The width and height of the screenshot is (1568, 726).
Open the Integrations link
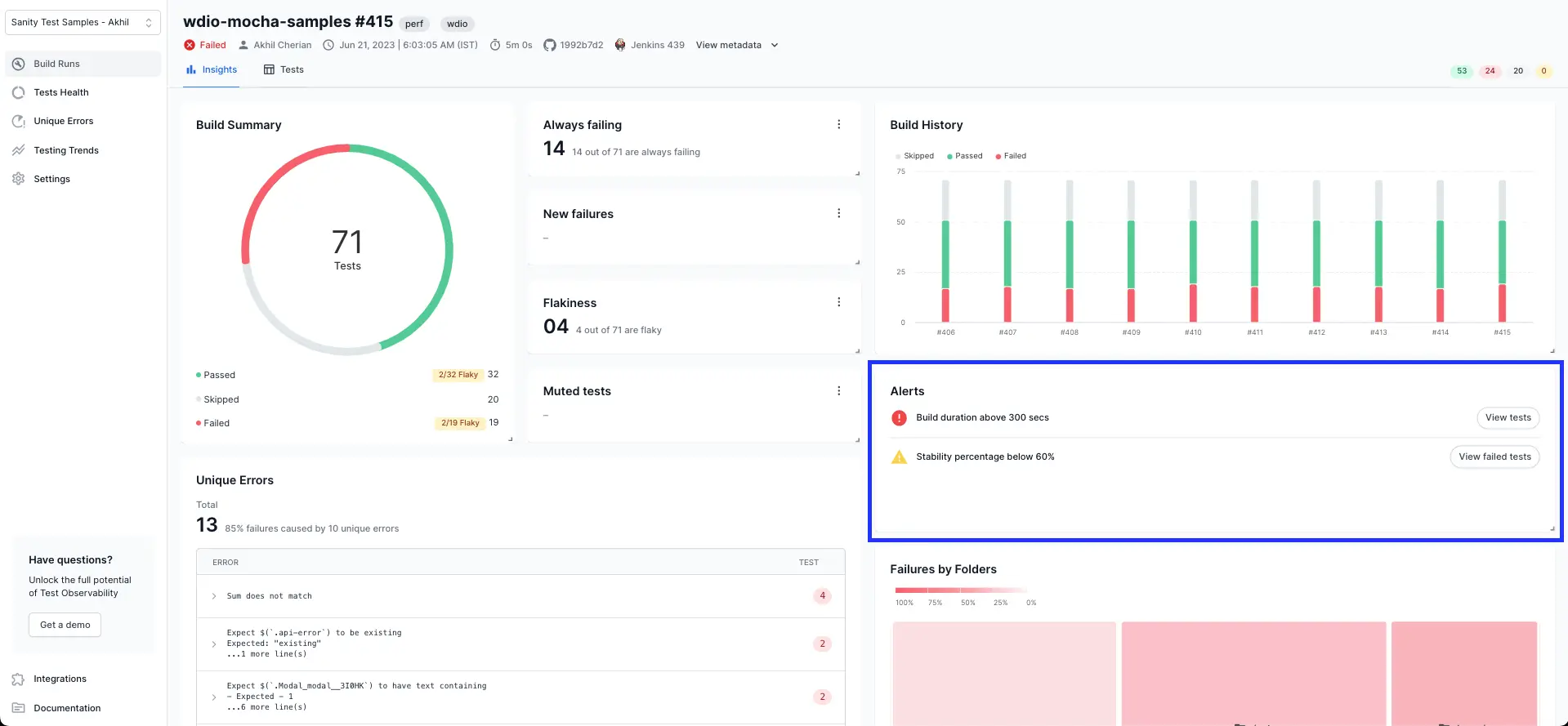[x=60, y=679]
